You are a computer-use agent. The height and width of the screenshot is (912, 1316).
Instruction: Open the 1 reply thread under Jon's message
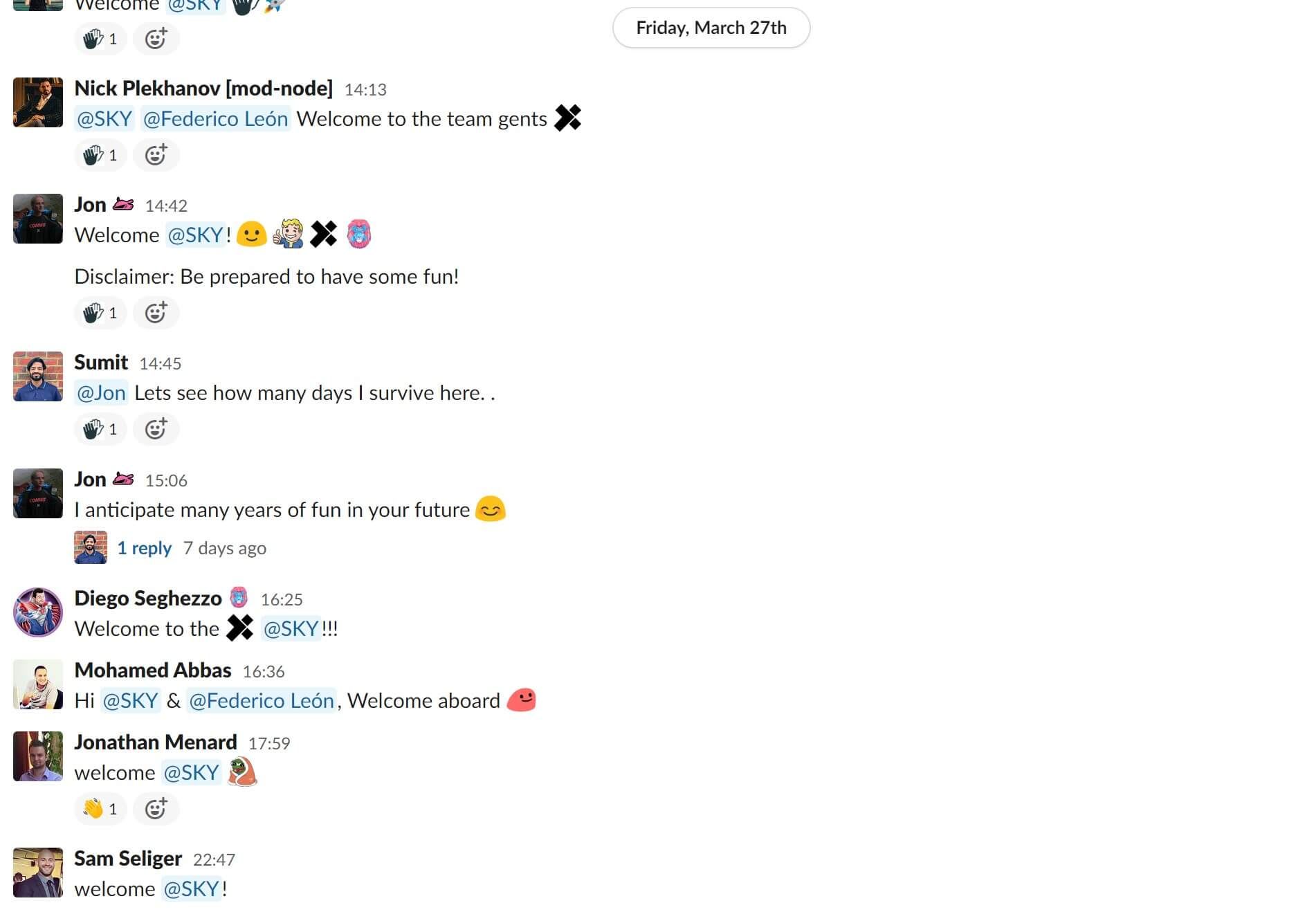[145, 548]
